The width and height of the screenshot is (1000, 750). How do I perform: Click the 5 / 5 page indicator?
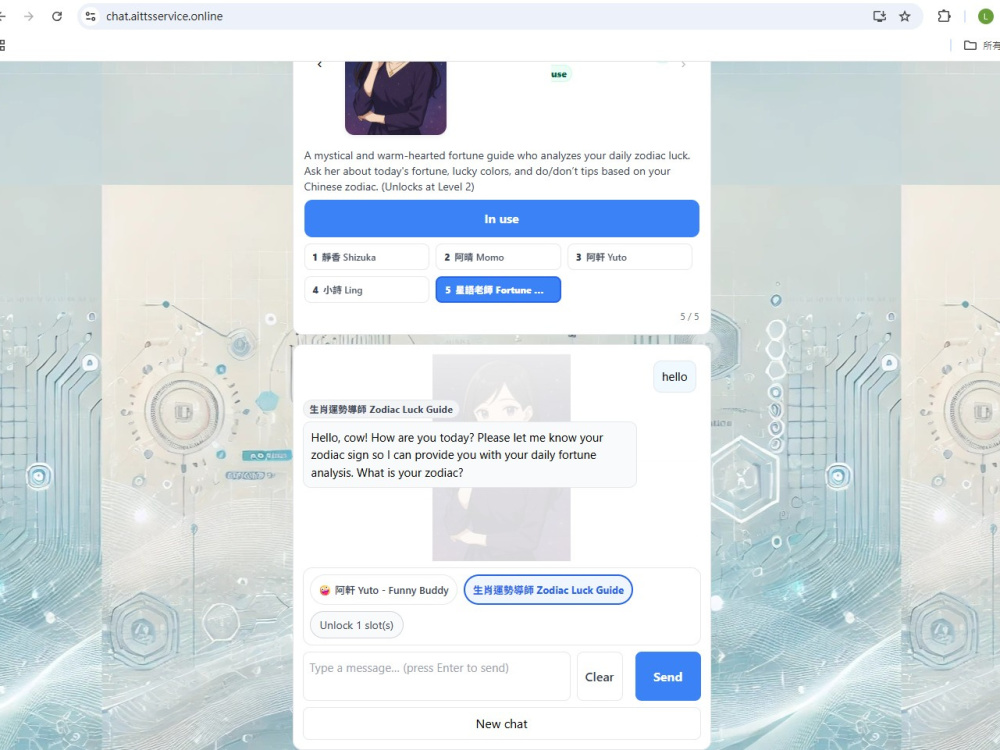[x=689, y=316]
